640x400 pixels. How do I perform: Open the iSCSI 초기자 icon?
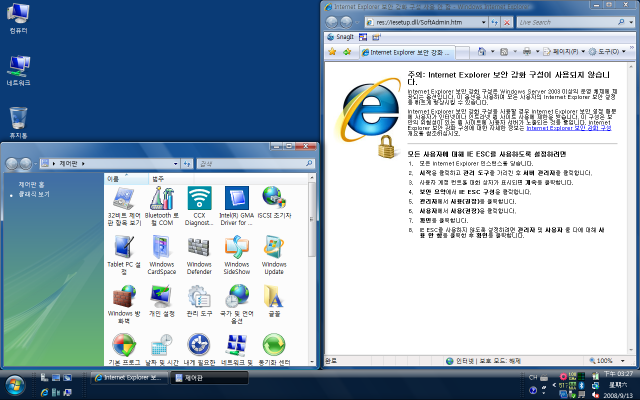[274, 203]
